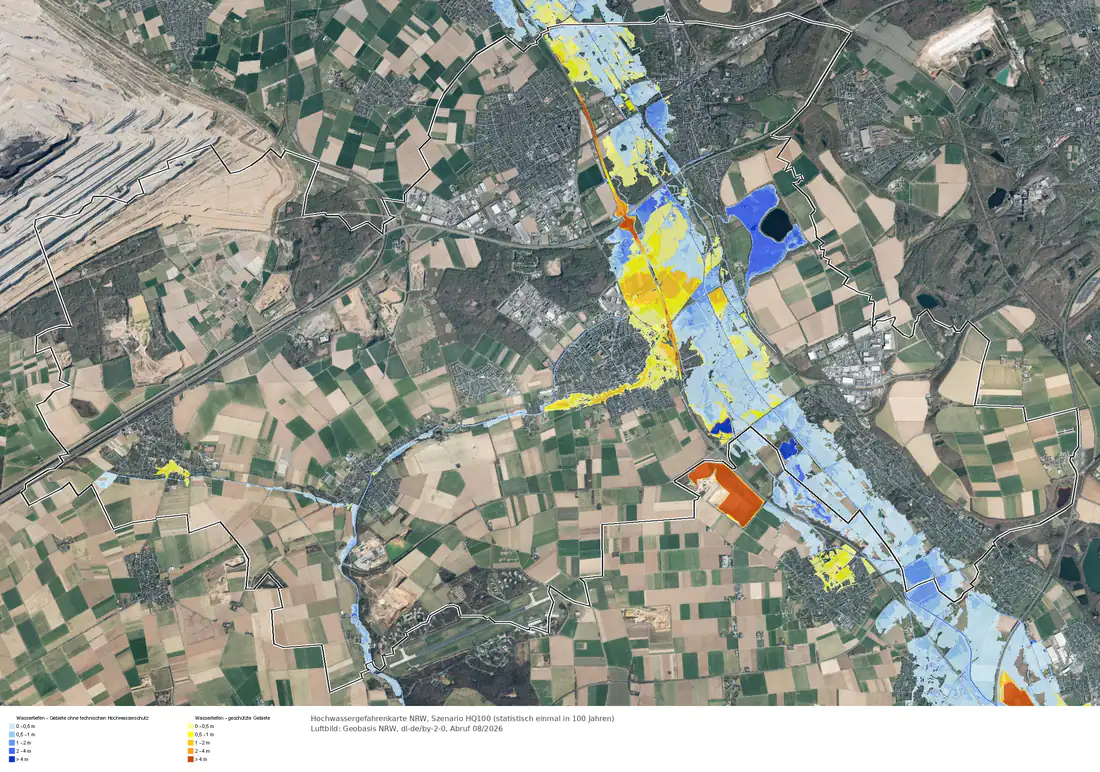The width and height of the screenshot is (1100, 772).
Task: Click the '2 - 4 m' label in the protected-areas legend
Action: (202, 751)
